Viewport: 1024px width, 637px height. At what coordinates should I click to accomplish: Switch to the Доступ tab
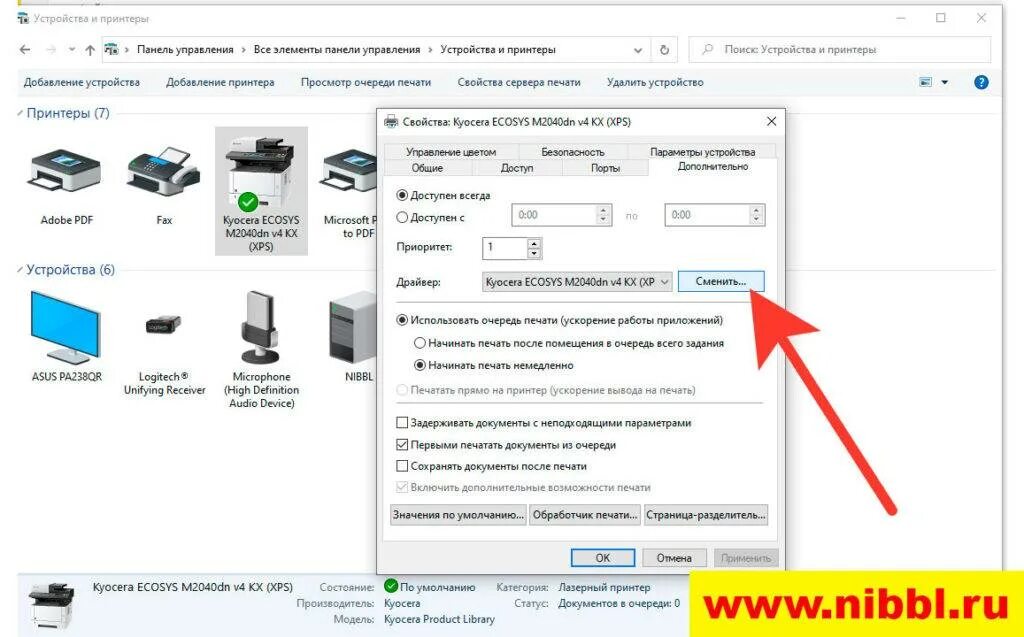(517, 168)
